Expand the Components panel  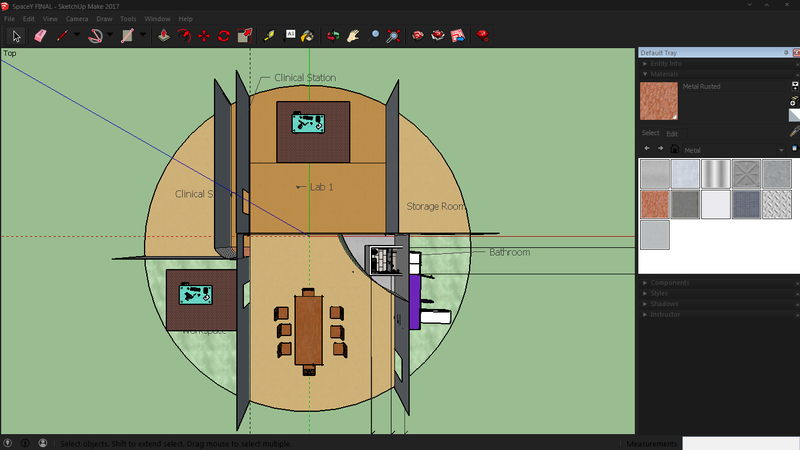tap(671, 283)
